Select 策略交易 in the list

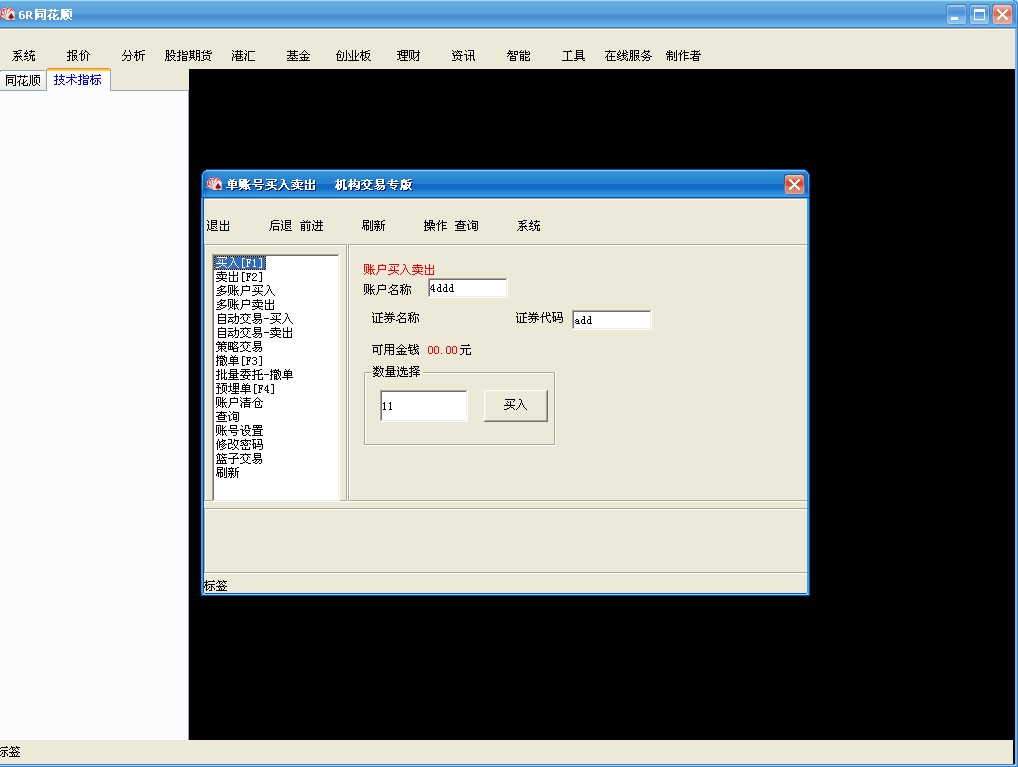tap(239, 347)
